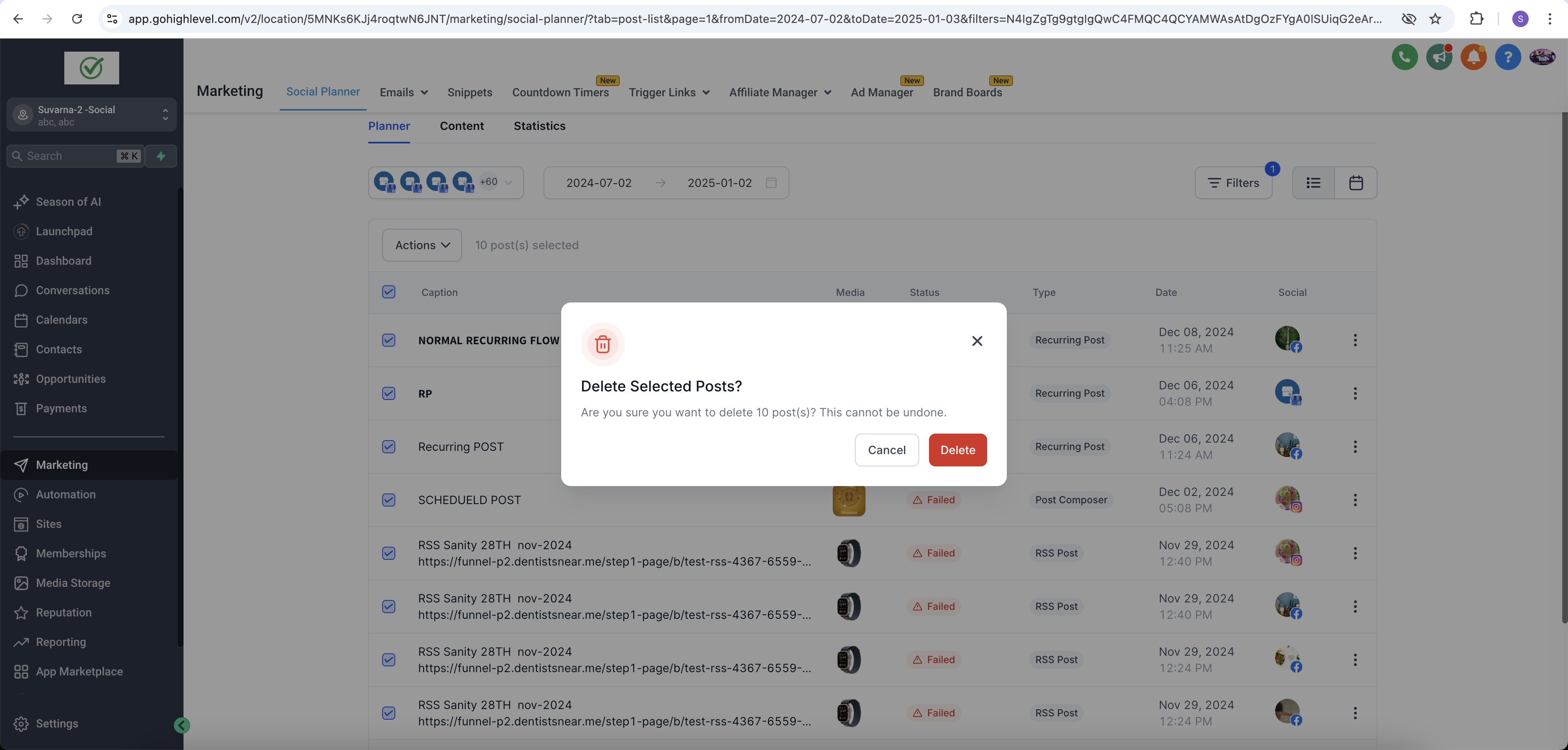Open the orange notifications bell
1568x750 pixels.
(x=1473, y=57)
